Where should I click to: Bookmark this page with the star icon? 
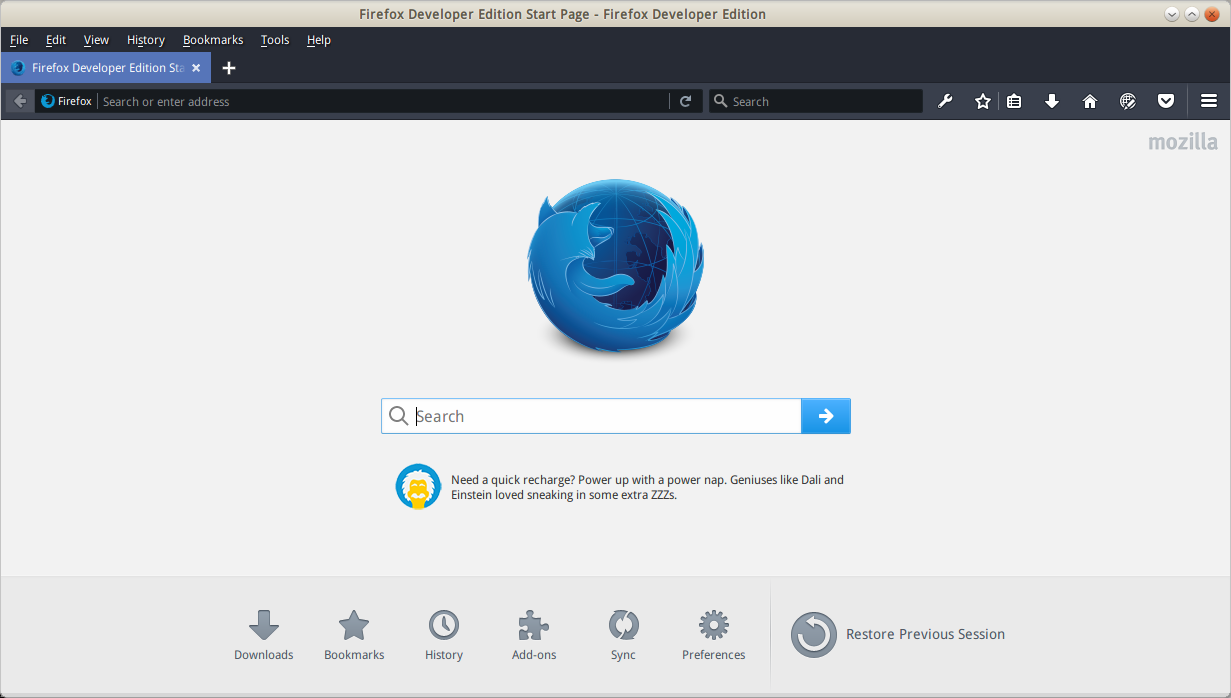[x=983, y=101]
